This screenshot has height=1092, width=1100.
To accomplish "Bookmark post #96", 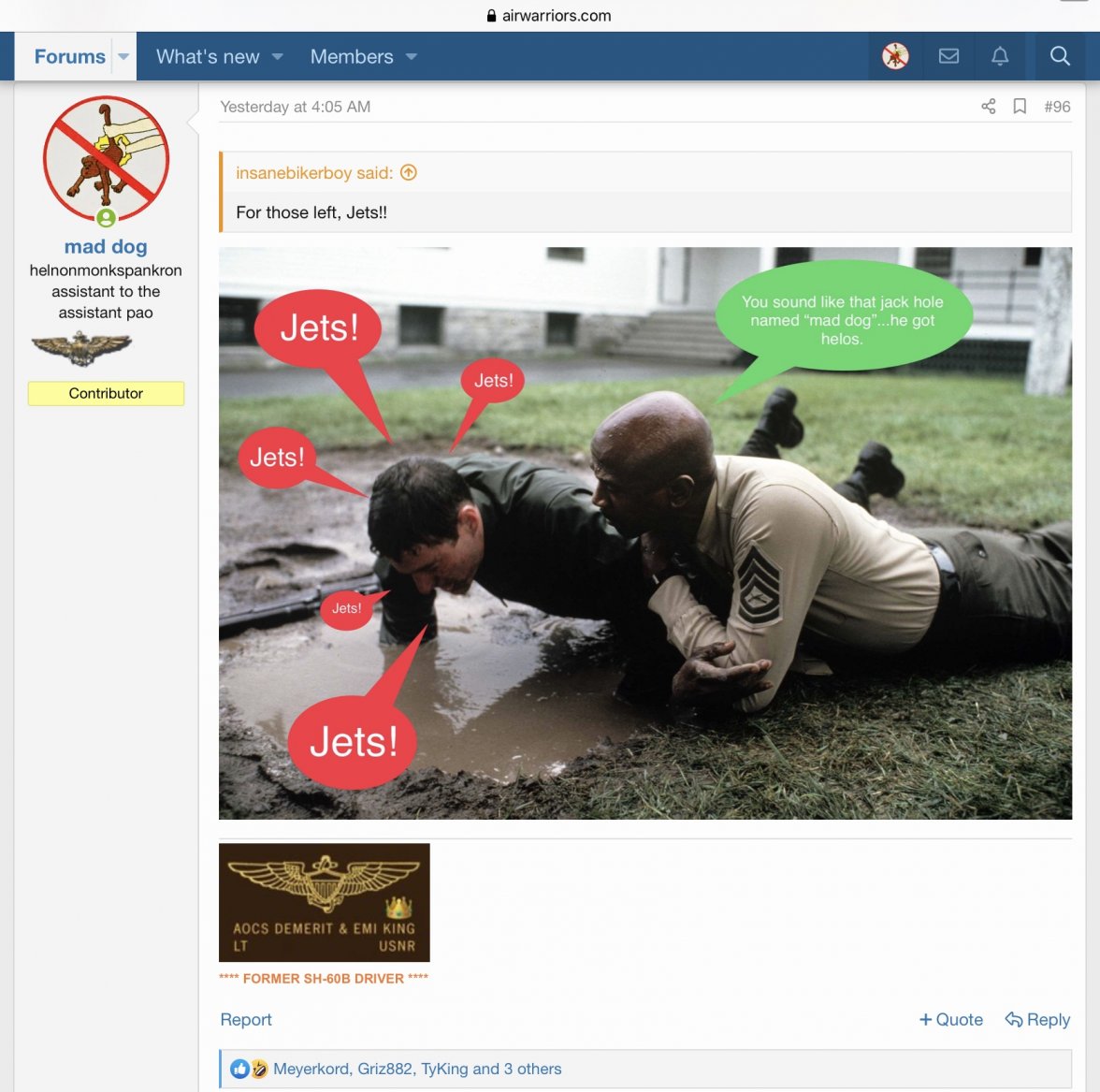I will tap(1020, 107).
